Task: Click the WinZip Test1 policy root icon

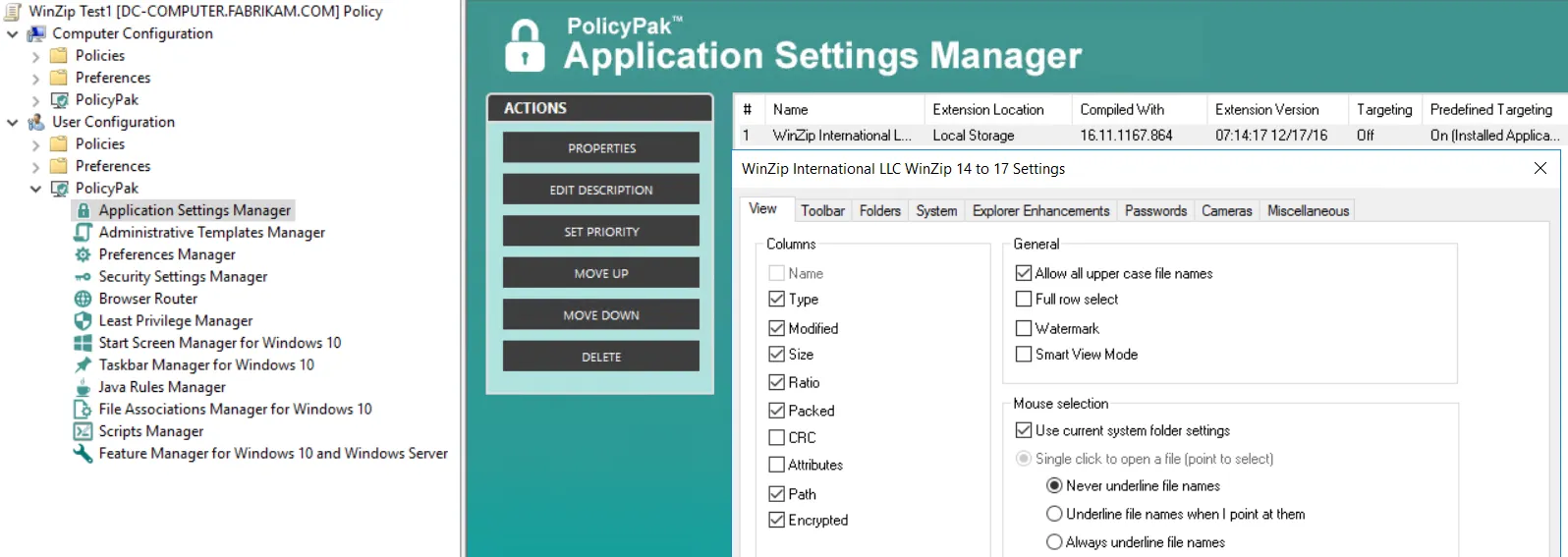Action: point(13,12)
